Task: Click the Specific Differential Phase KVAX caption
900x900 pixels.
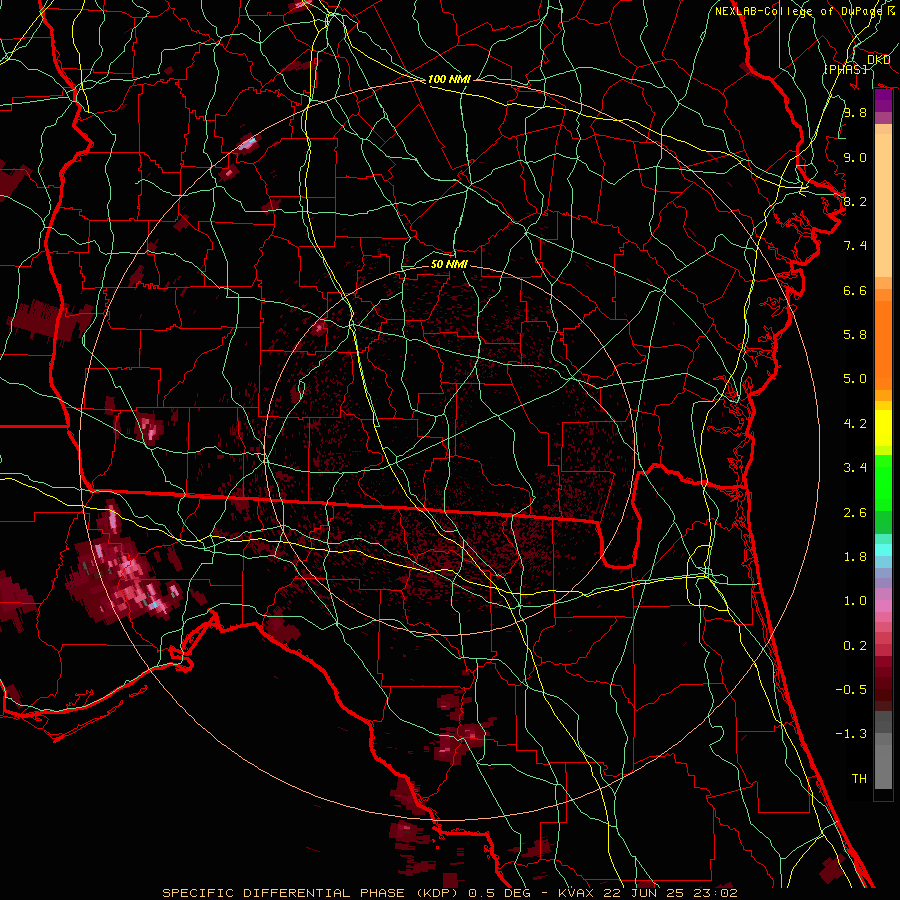Action: (x=449, y=893)
